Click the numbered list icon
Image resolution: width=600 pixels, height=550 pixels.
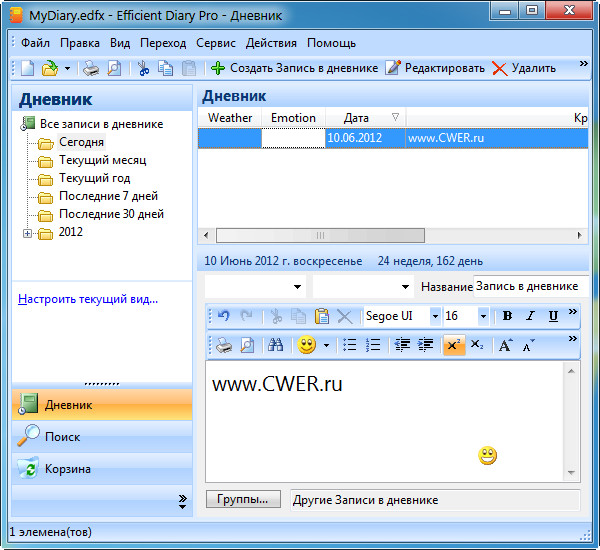click(x=373, y=345)
